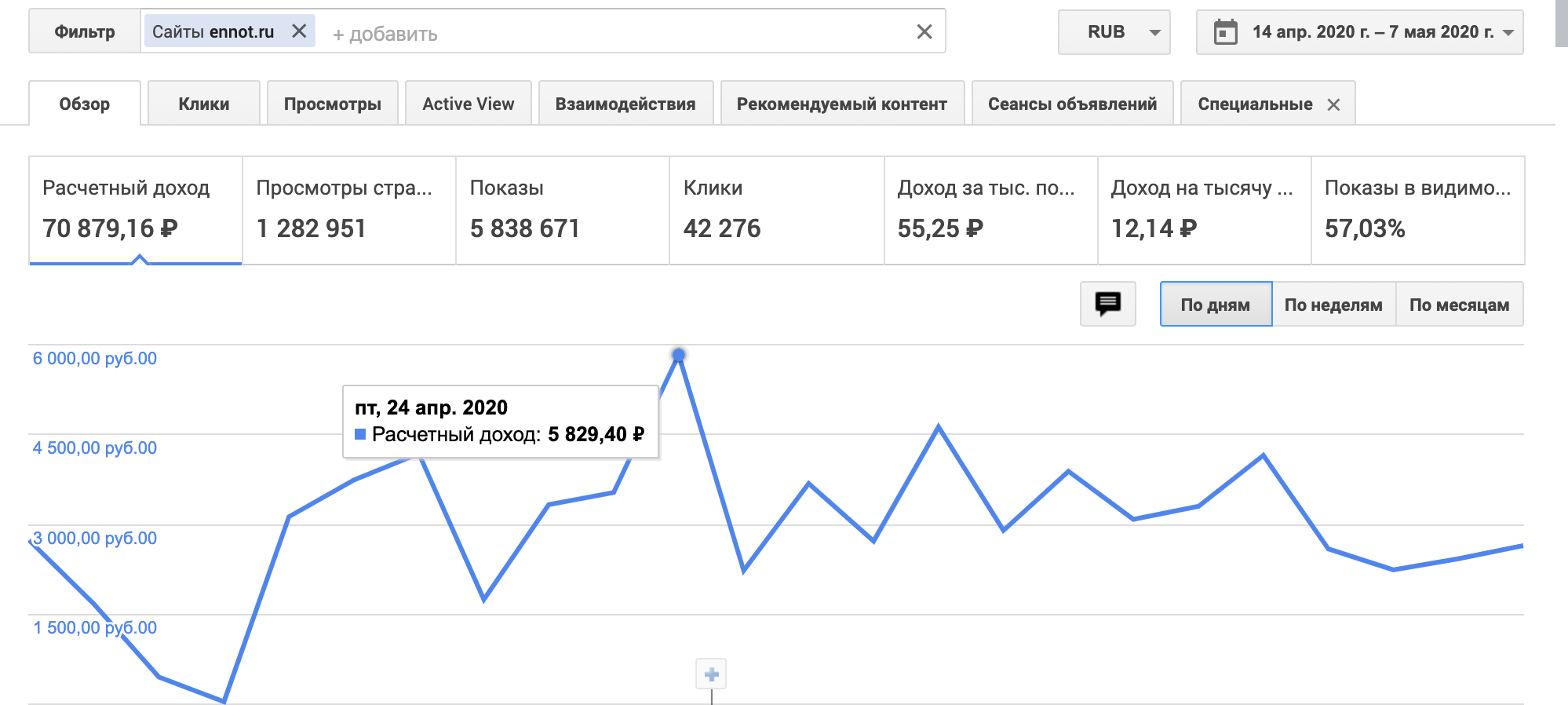Click the calendar icon in date range

tap(1225, 32)
